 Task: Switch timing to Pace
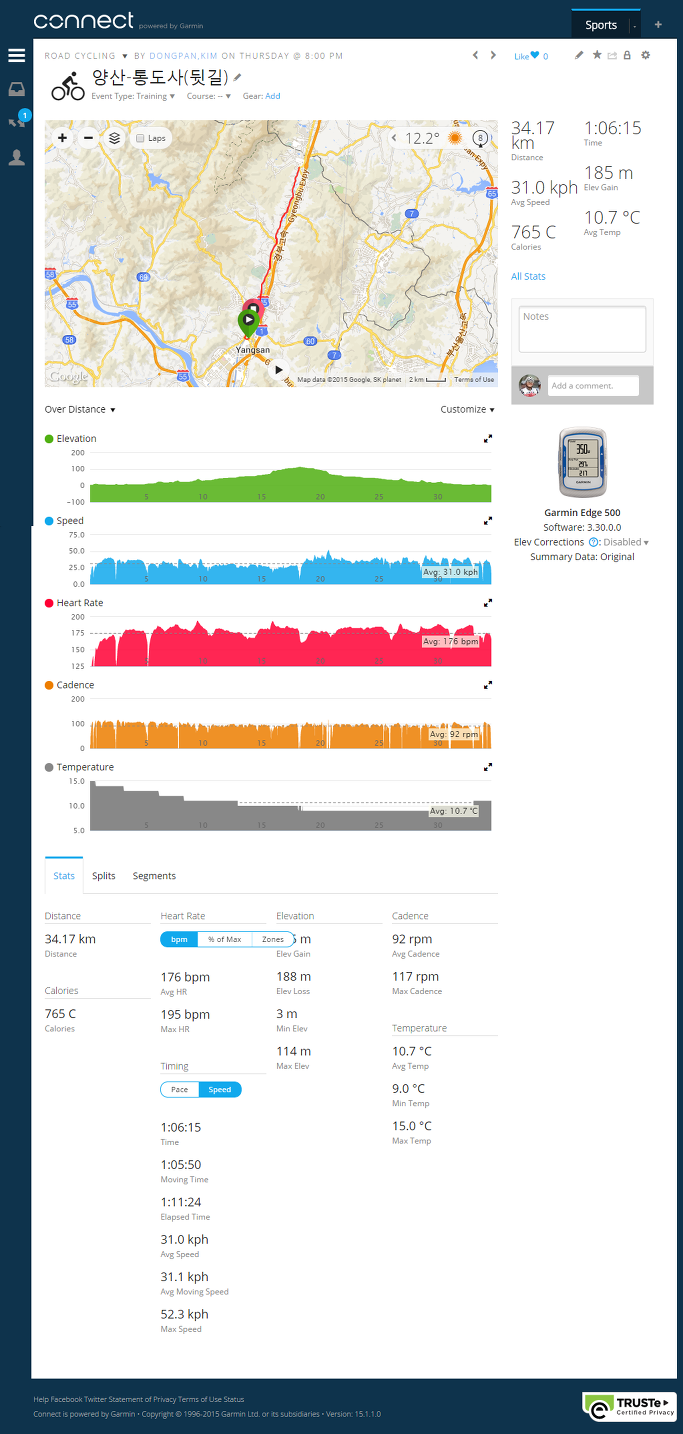(180, 1089)
